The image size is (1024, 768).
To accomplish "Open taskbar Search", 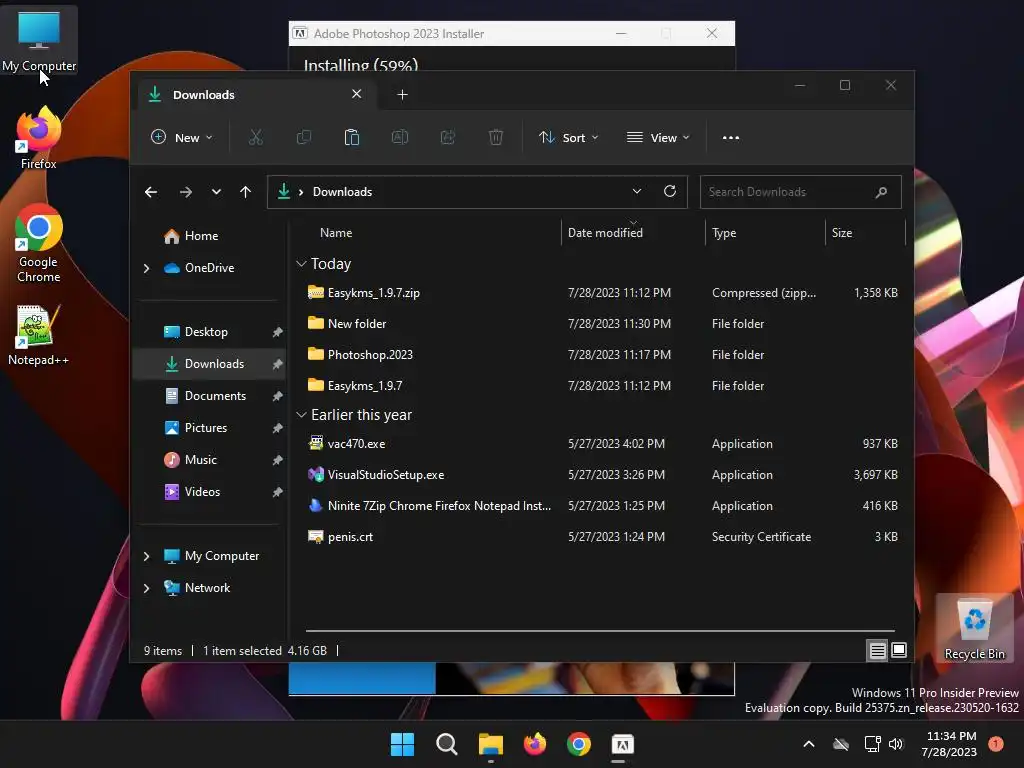I will (447, 744).
